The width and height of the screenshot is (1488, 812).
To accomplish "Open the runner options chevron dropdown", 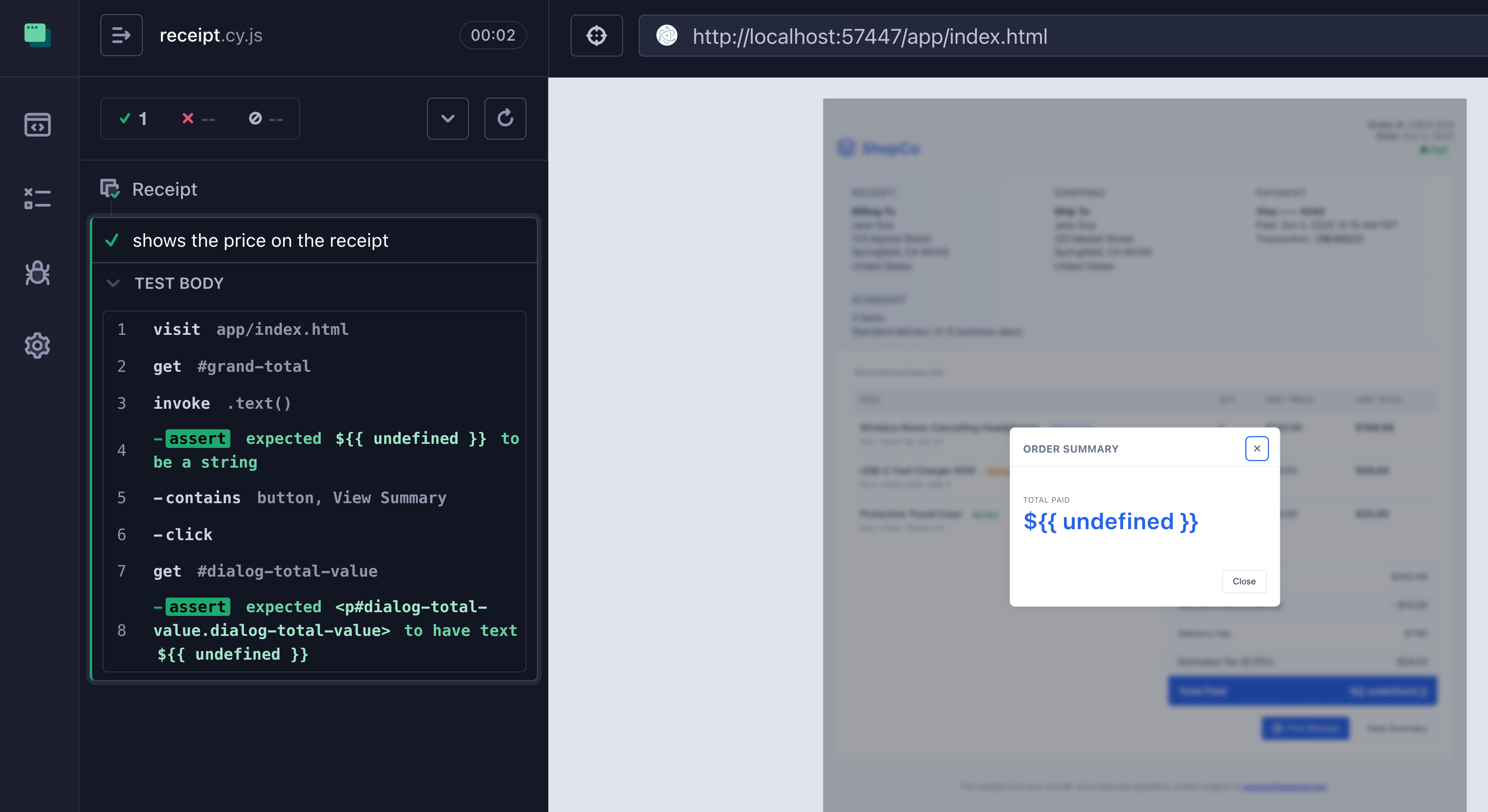I will [447, 119].
